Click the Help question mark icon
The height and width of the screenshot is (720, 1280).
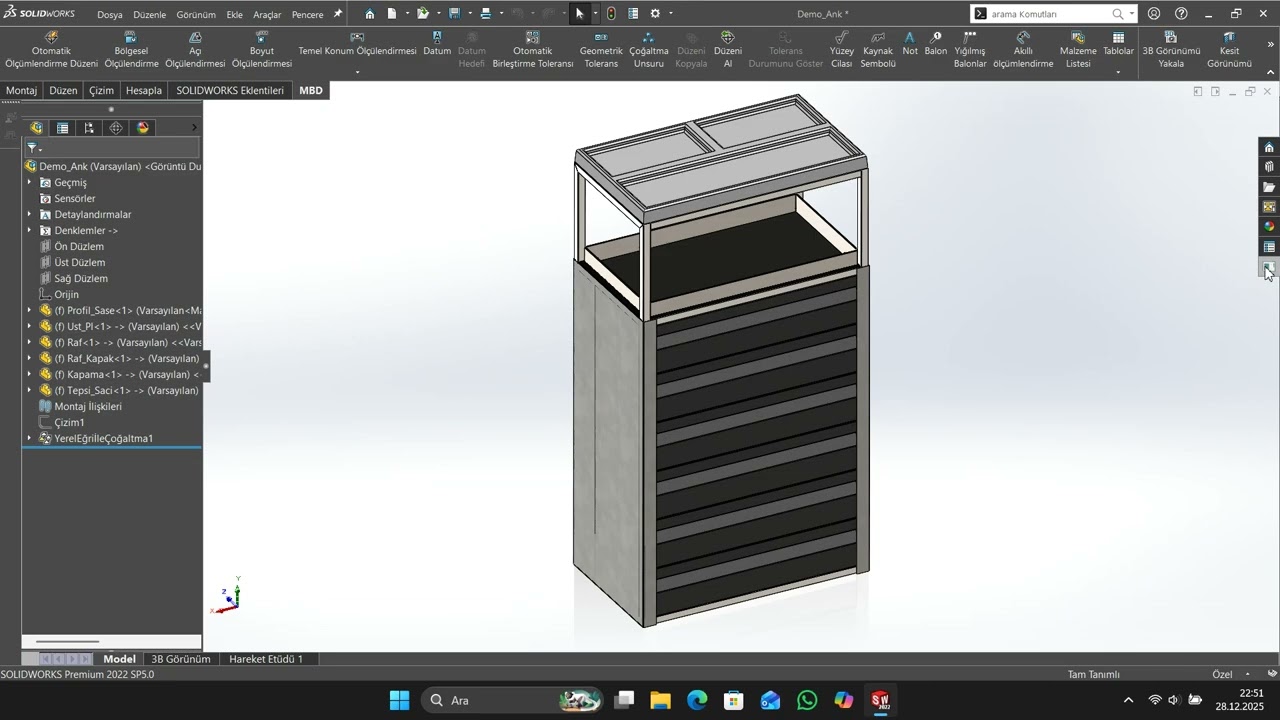(1181, 14)
